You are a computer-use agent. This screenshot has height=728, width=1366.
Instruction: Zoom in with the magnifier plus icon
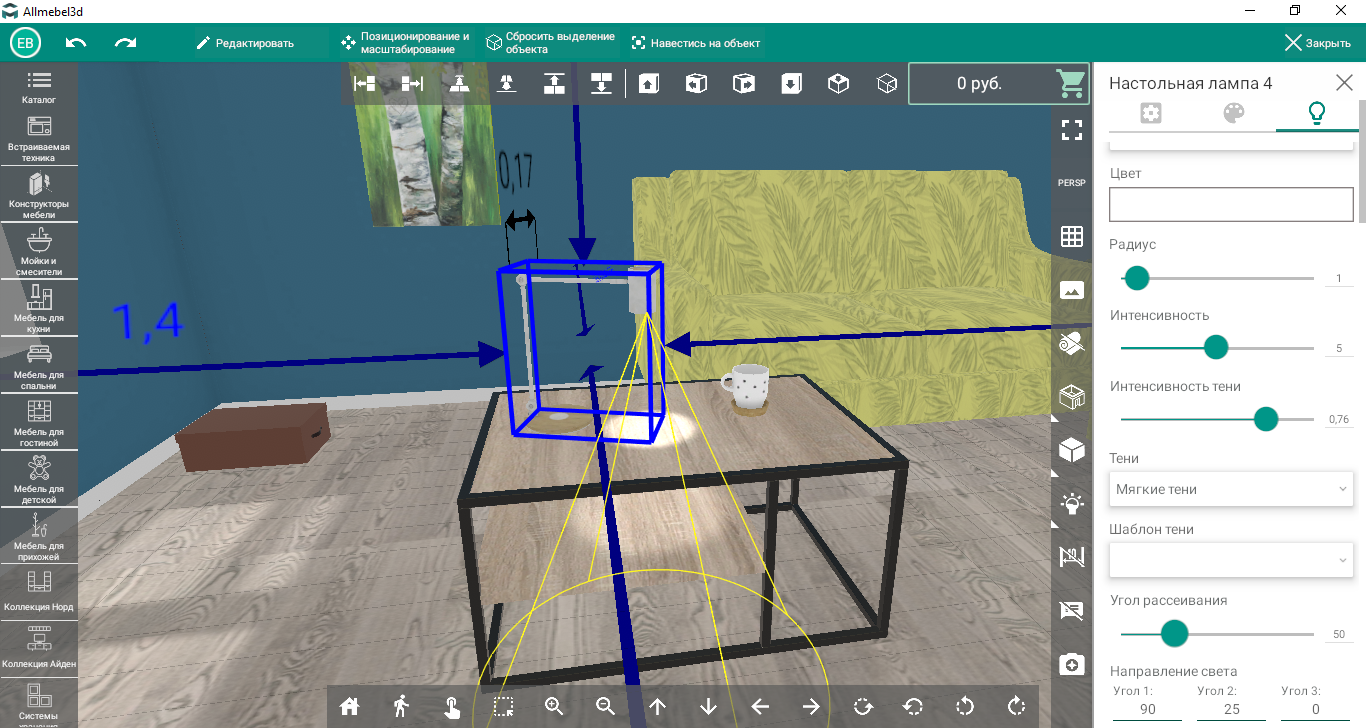(555, 706)
